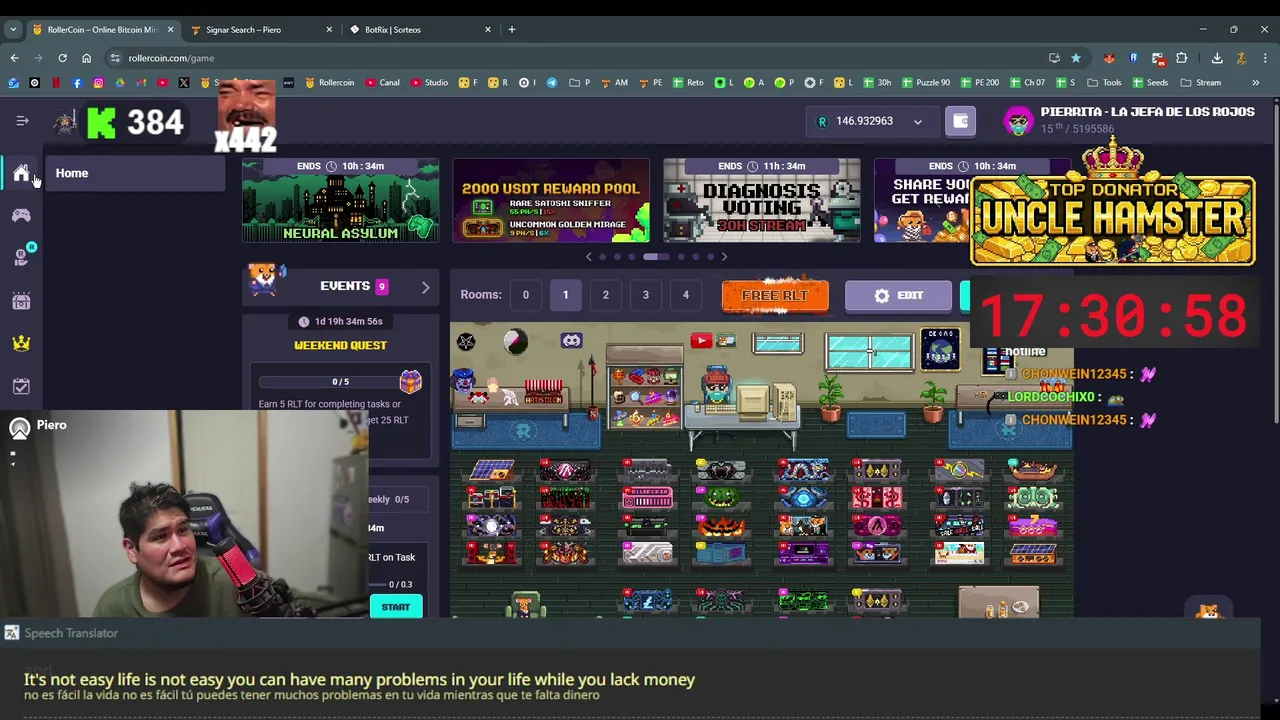The width and height of the screenshot is (1280, 720).
Task: Open the Home sidebar icon
Action: (x=21, y=173)
